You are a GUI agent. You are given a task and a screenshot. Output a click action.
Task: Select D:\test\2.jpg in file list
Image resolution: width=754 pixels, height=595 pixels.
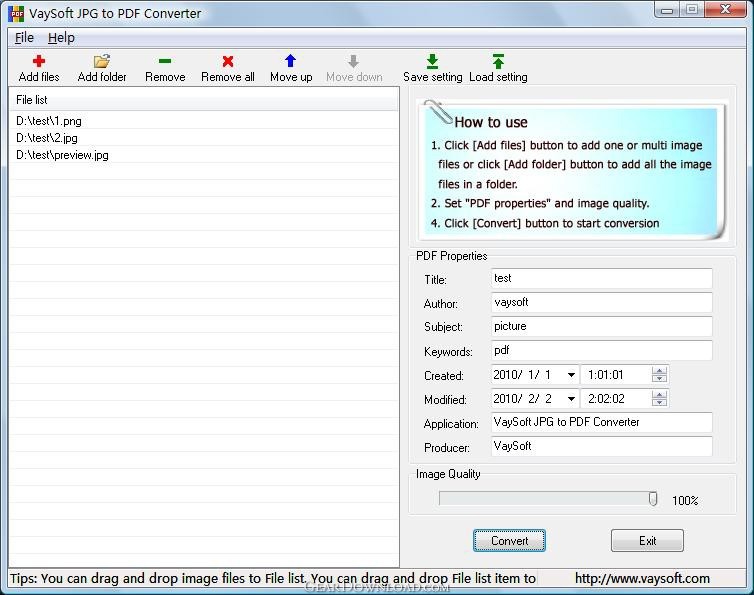pos(47,138)
